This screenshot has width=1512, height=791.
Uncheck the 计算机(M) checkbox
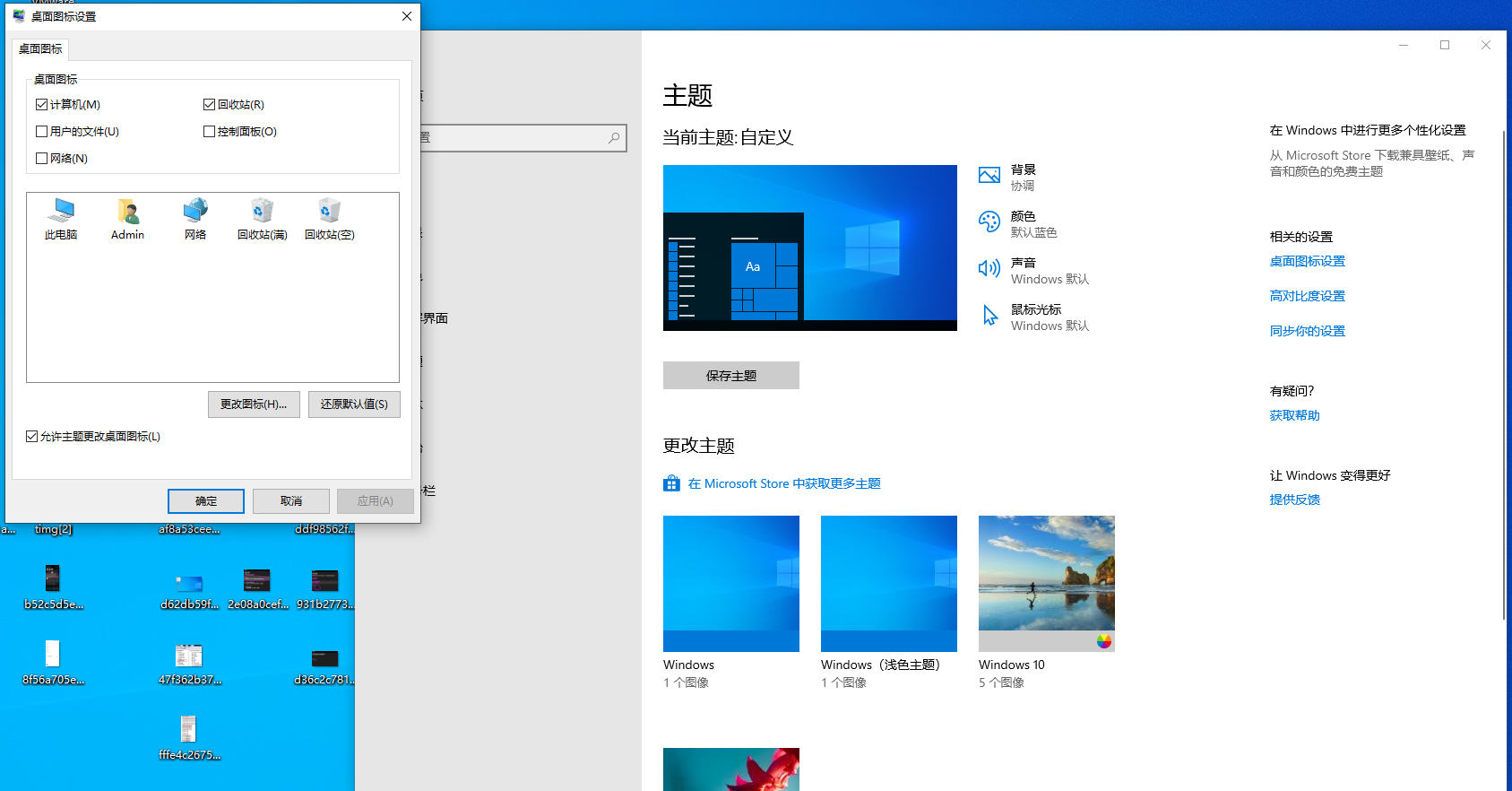(42, 105)
